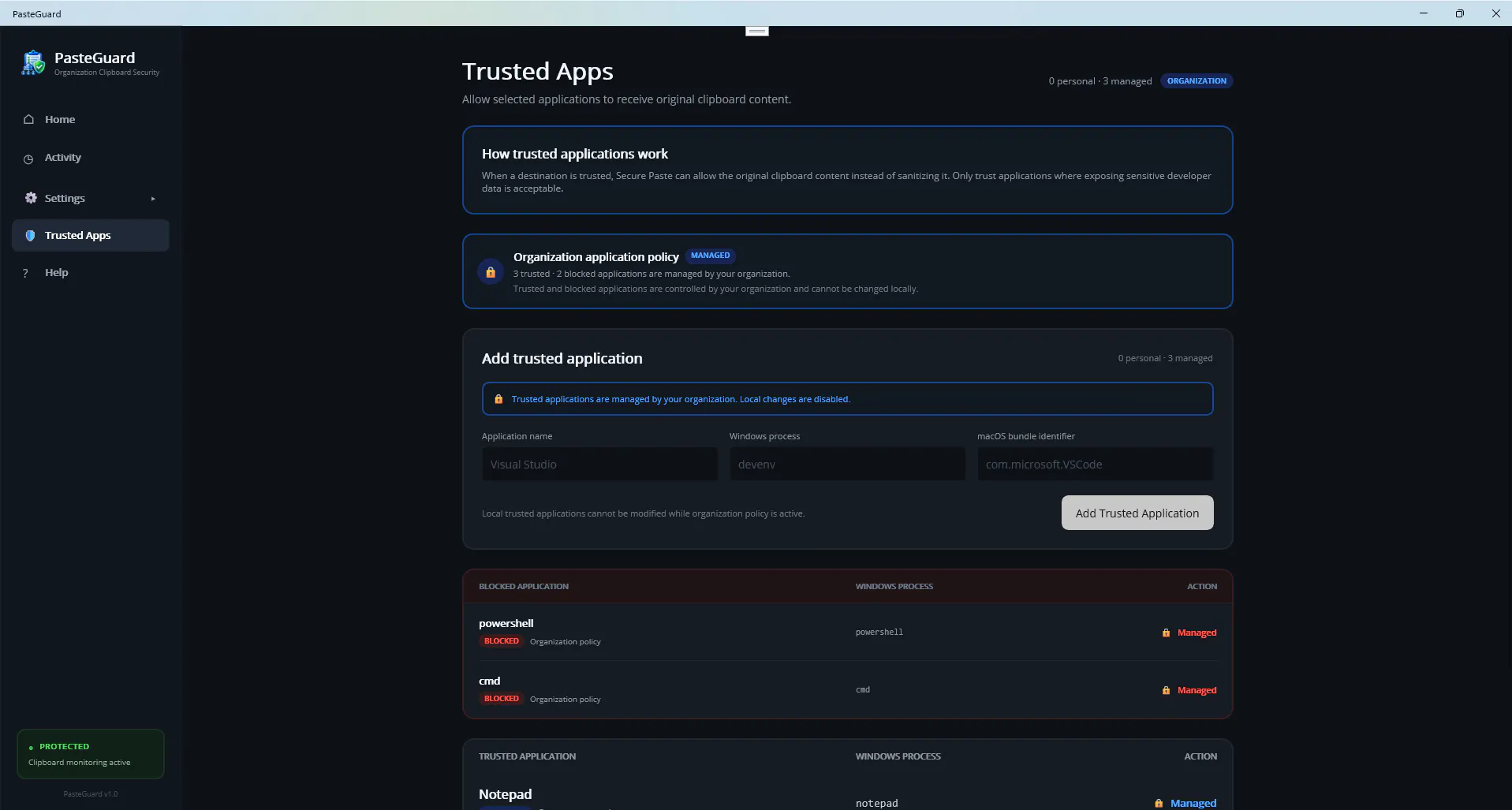Image resolution: width=1512 pixels, height=810 pixels.
Task: Click the round lock icon in organization policy card
Action: tap(491, 272)
